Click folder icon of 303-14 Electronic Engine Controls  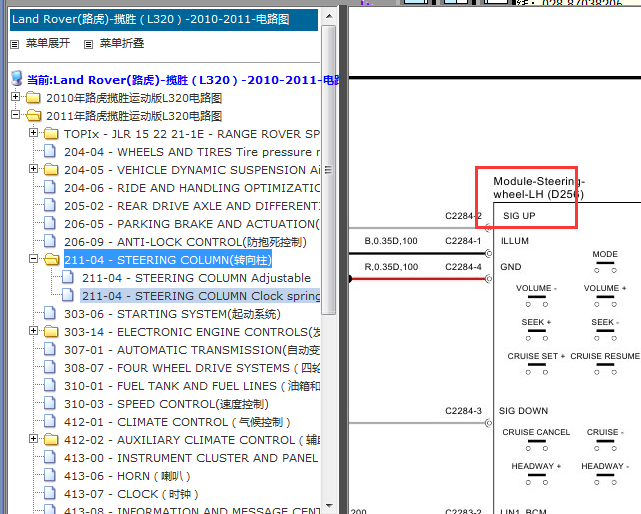[51, 332]
